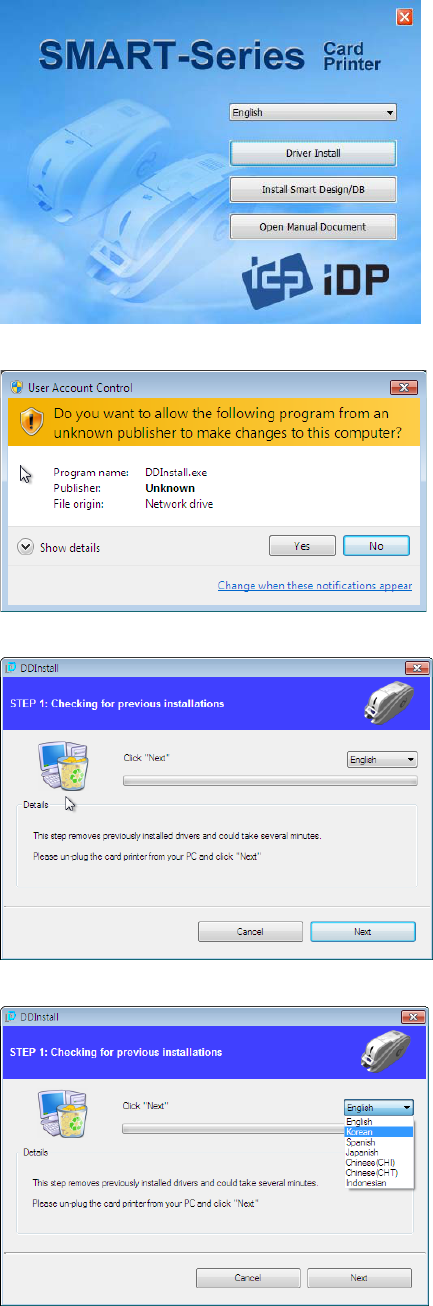Click Install Smart Design/DB button
The image size is (433, 1306).
(313, 190)
